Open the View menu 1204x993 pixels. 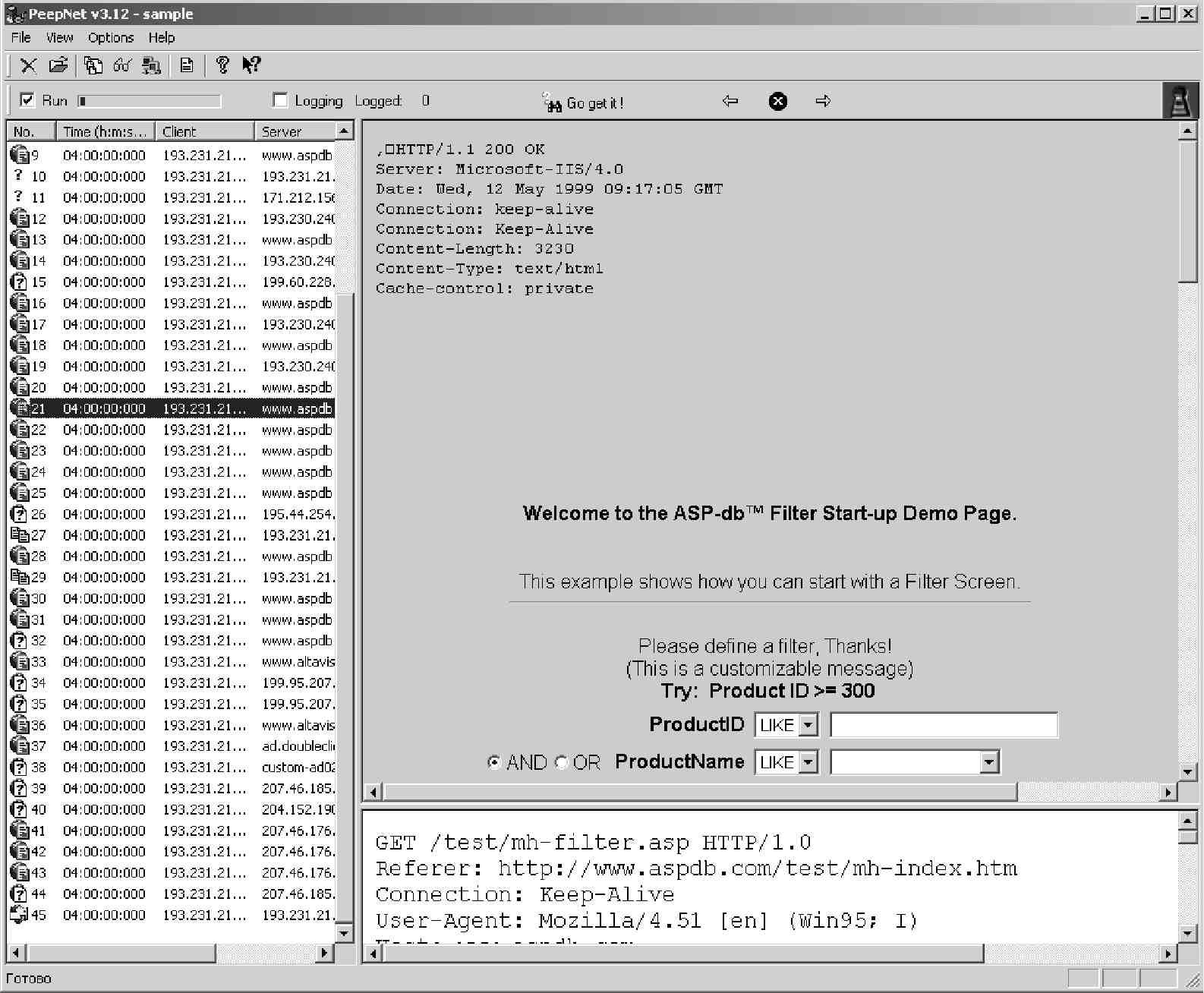click(x=59, y=37)
